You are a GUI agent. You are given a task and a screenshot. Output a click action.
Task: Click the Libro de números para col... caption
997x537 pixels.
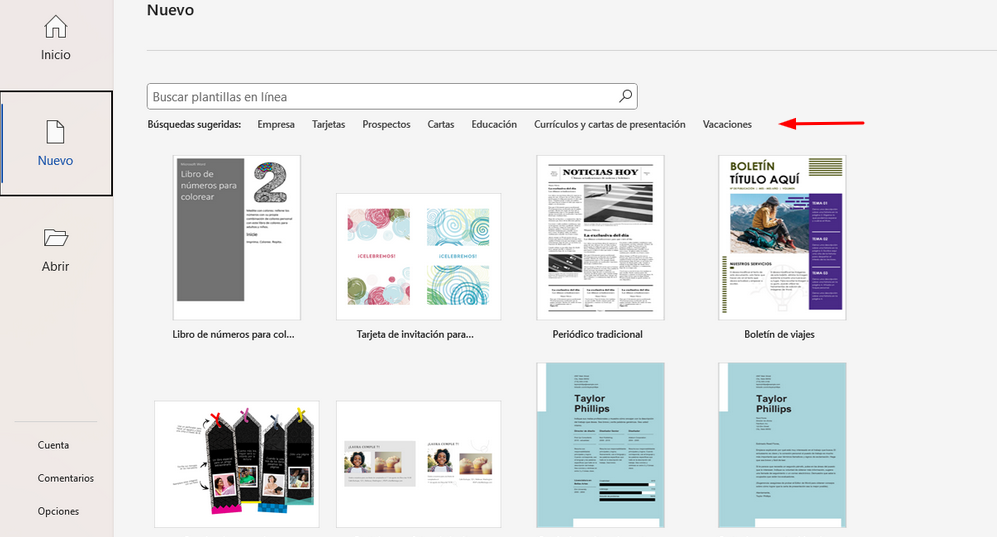233,334
